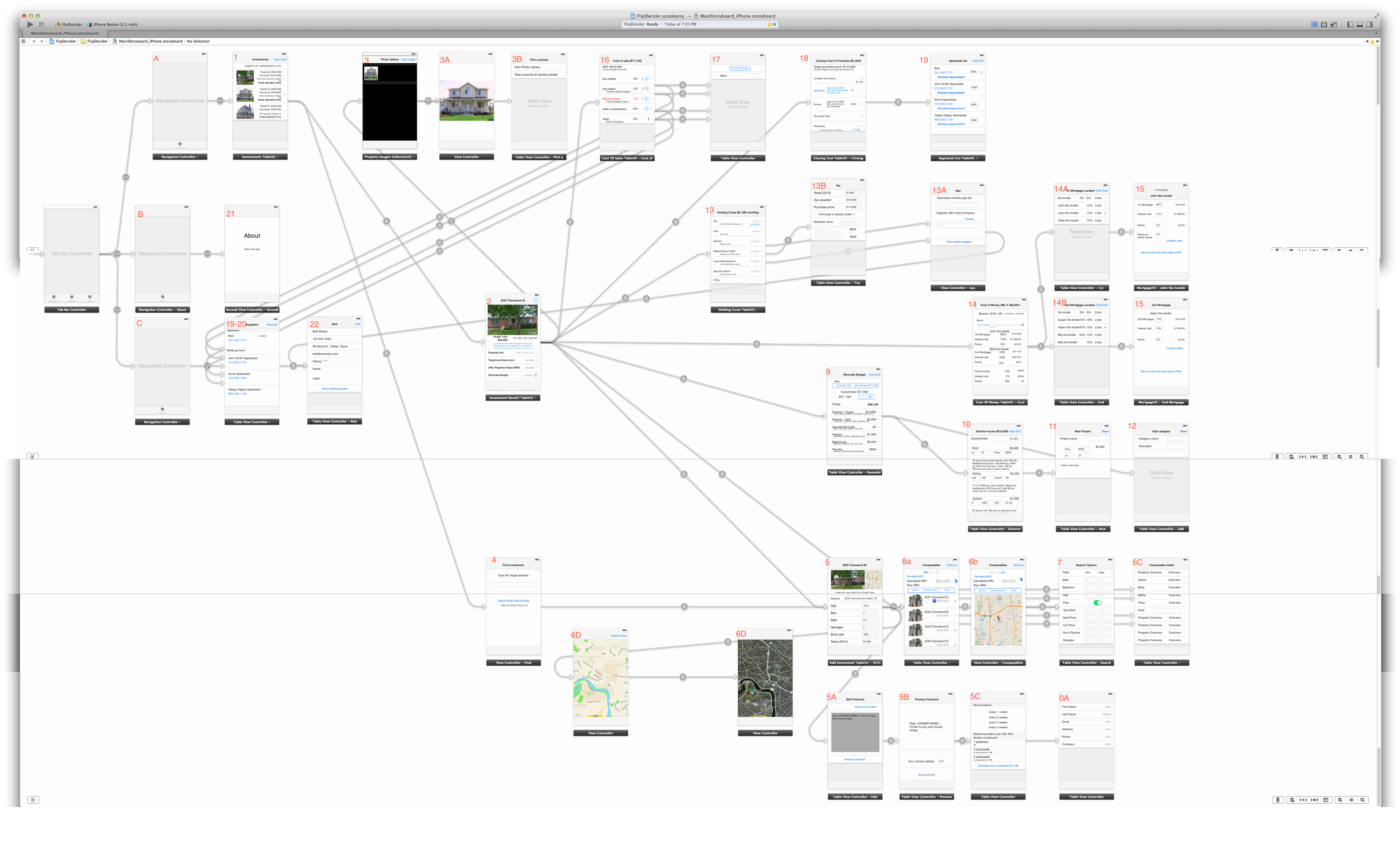
Task: Open the Assistant editor (tuxedo icon)
Action: [x=1324, y=25]
